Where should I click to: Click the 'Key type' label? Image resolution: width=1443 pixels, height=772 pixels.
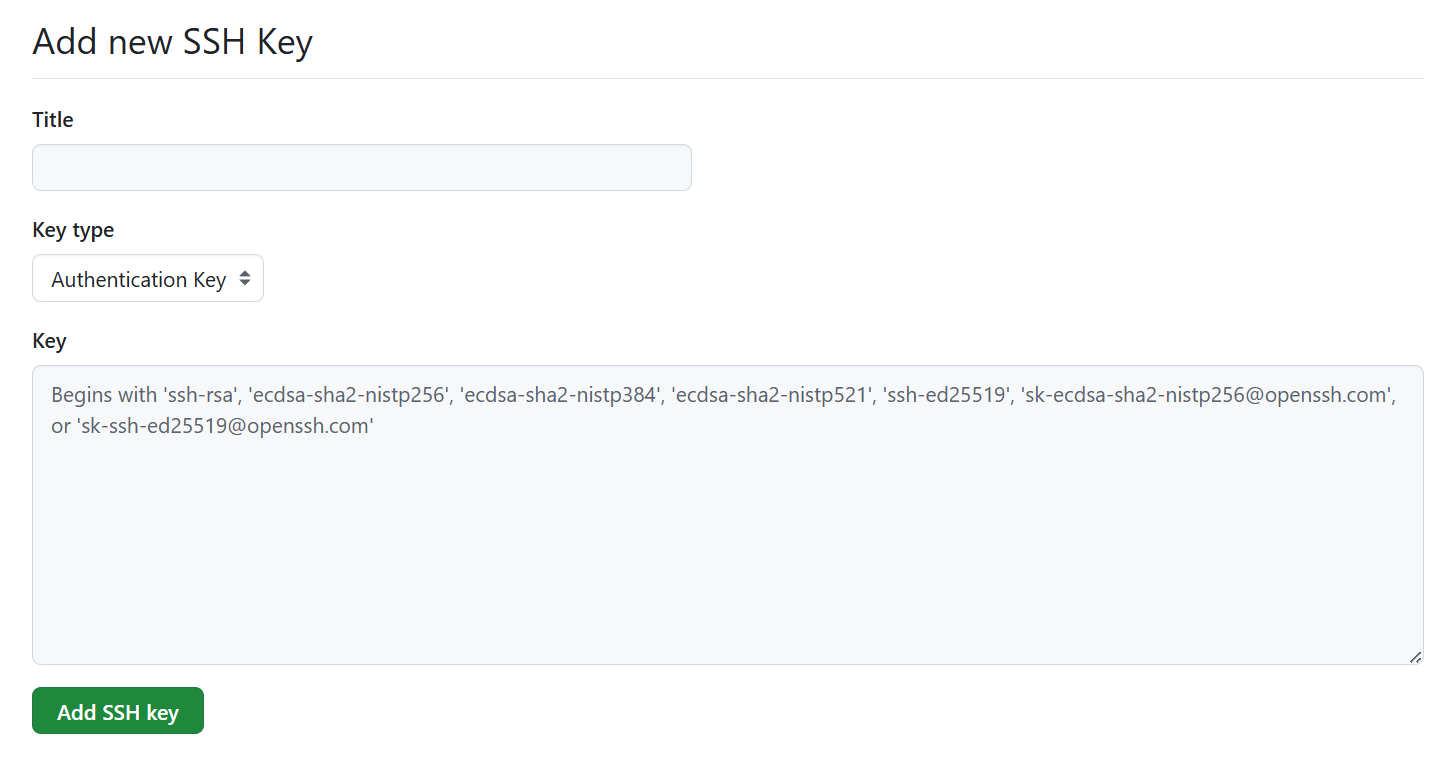(x=73, y=230)
